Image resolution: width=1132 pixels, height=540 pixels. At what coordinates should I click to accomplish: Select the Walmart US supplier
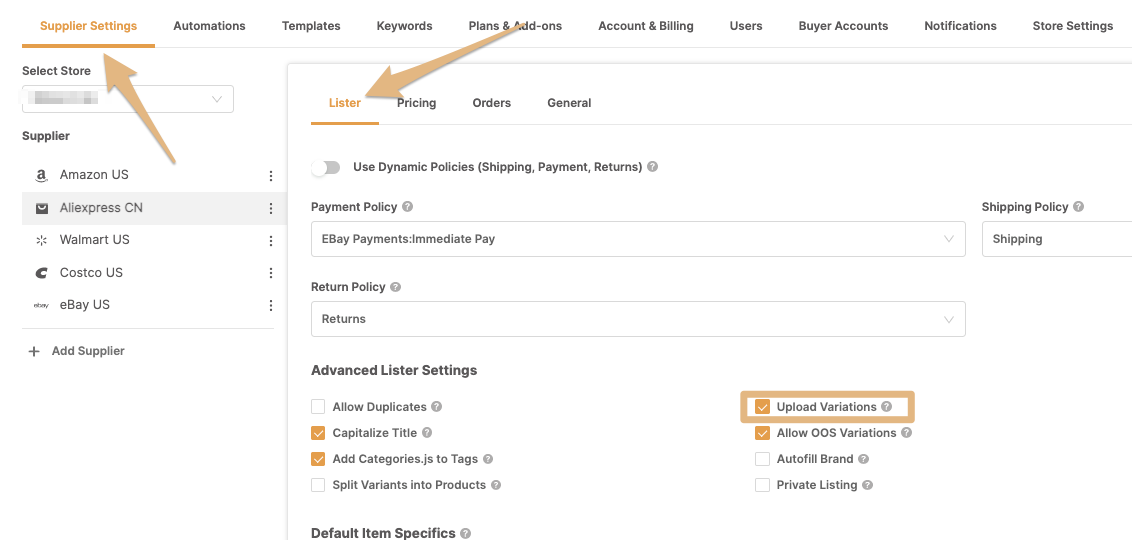pyautogui.click(x=94, y=240)
